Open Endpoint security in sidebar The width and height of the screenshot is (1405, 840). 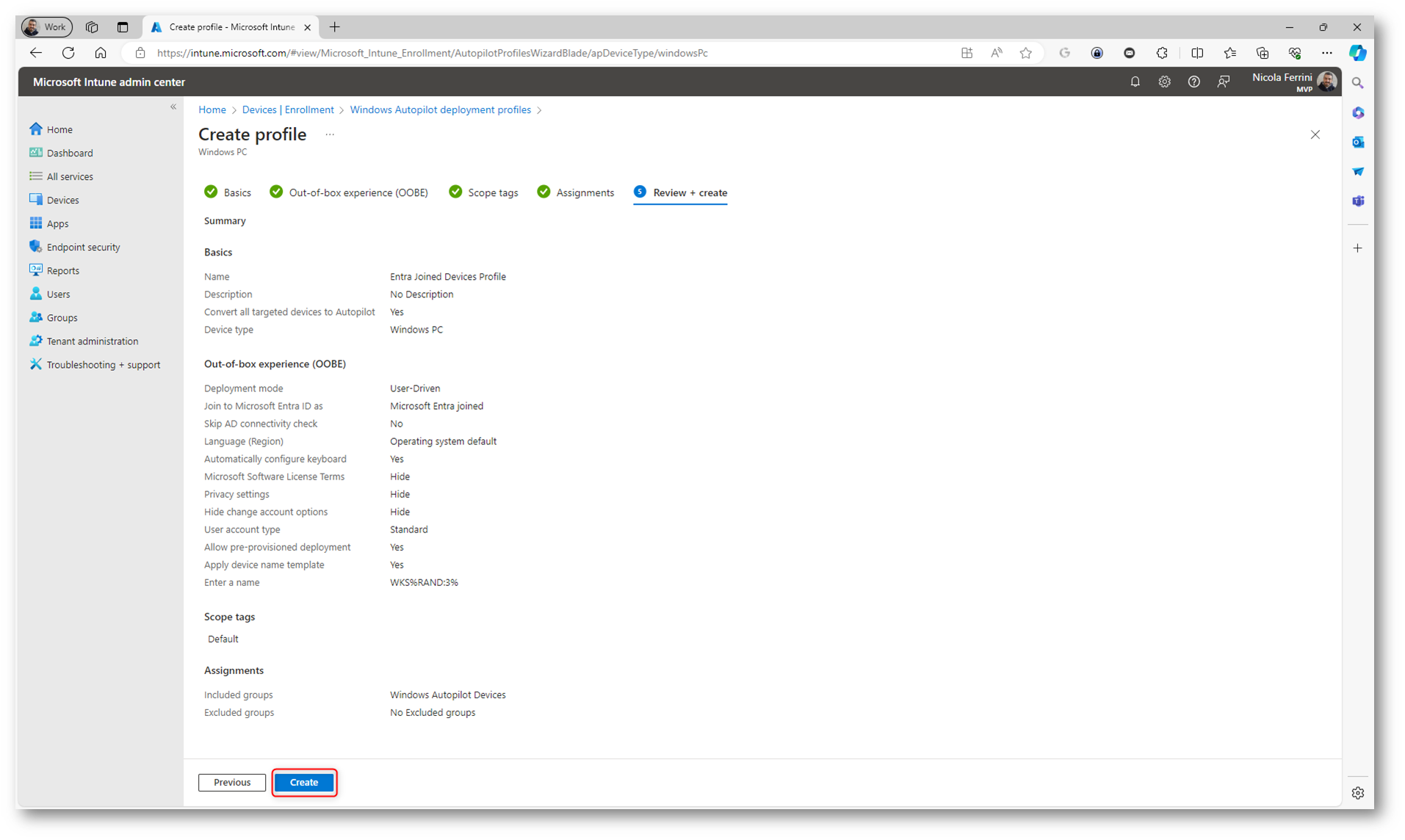click(x=83, y=247)
